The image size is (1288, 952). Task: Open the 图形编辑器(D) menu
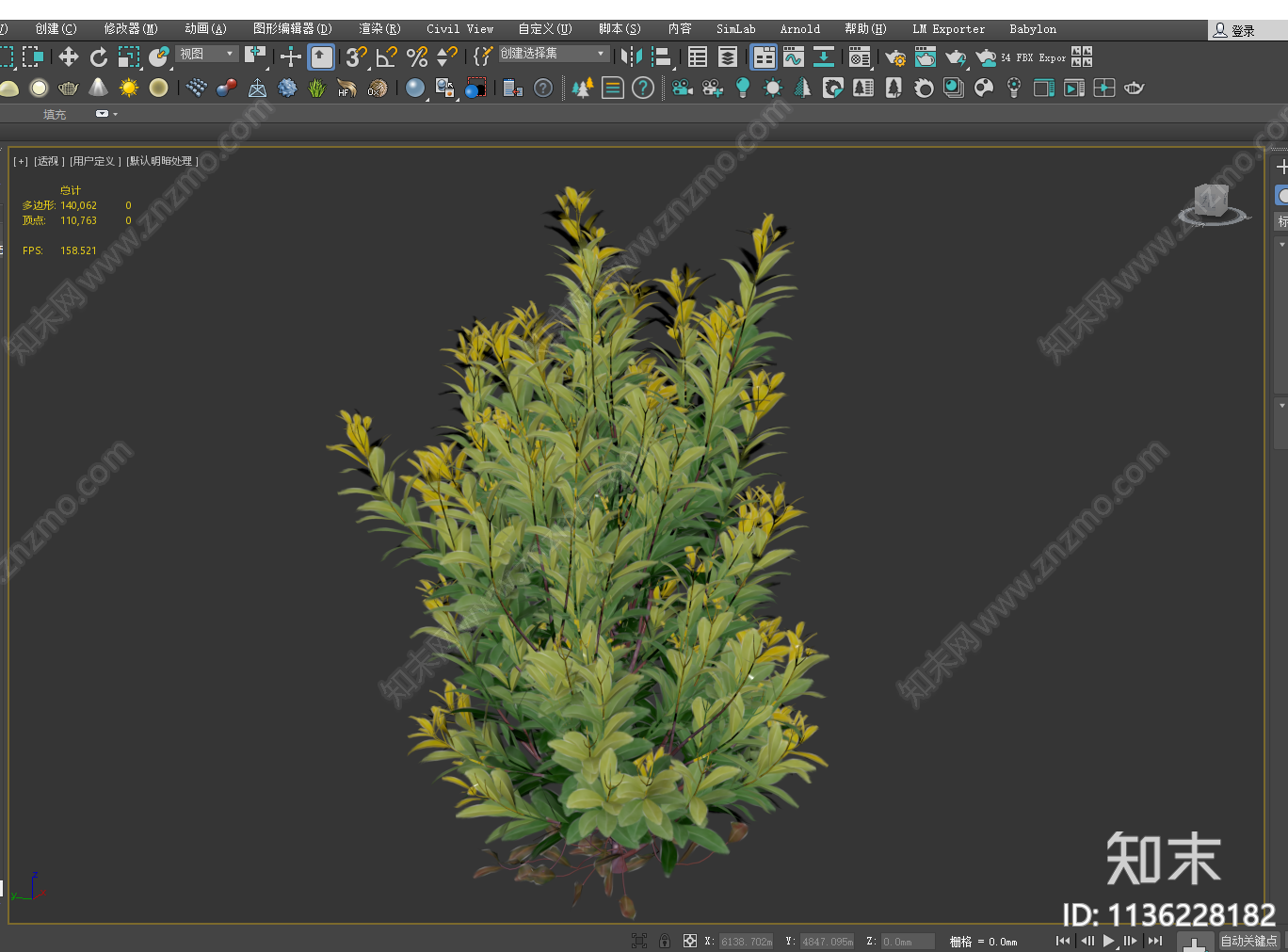(x=293, y=29)
